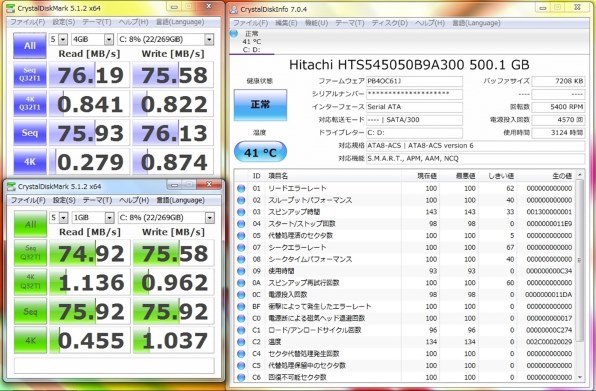Image resolution: width=596 pixels, height=391 pixels.
Task: Click CrystalDiskInfo title bar icon
Action: point(233,9)
